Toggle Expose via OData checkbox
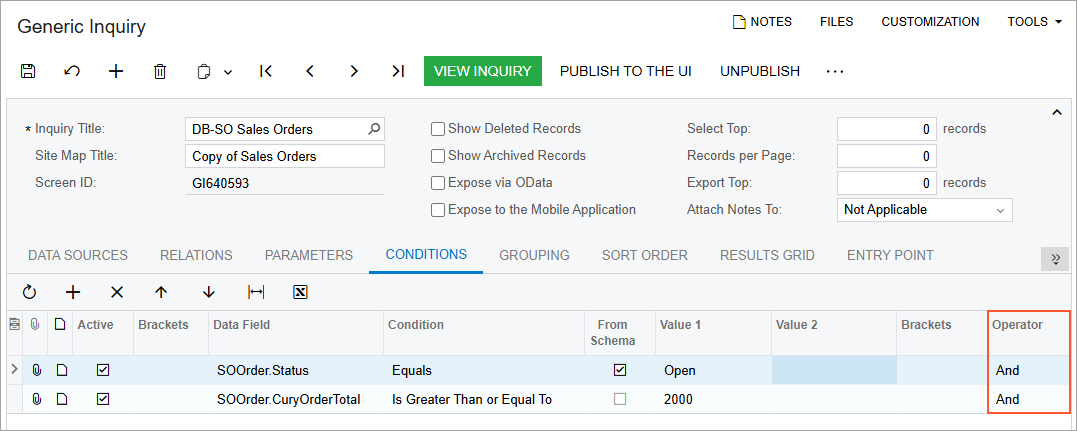Viewport: 1077px width, 431px height. [x=438, y=183]
